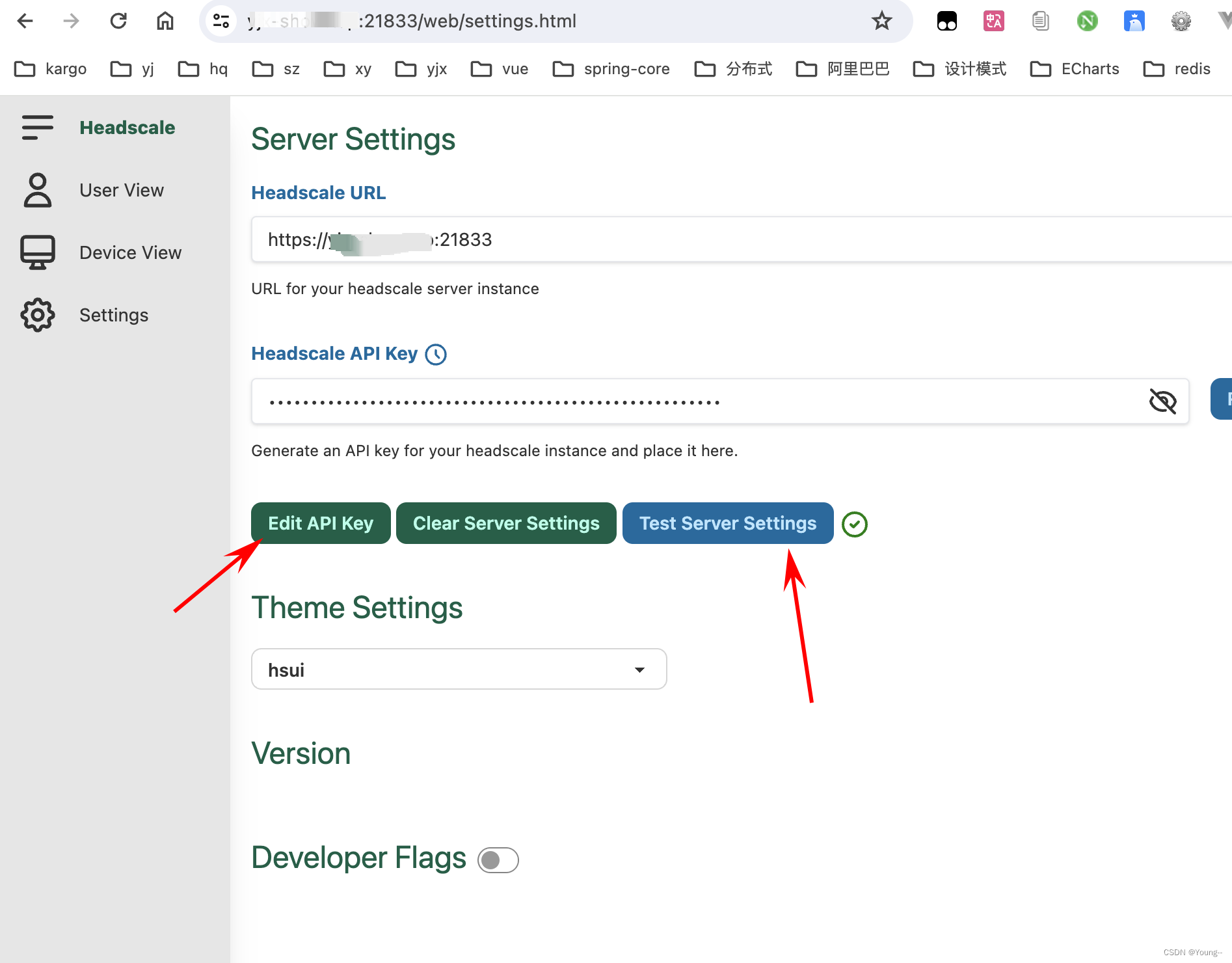The height and width of the screenshot is (963, 1232).
Task: Focus the Headscale URL input field
Action: click(742, 239)
